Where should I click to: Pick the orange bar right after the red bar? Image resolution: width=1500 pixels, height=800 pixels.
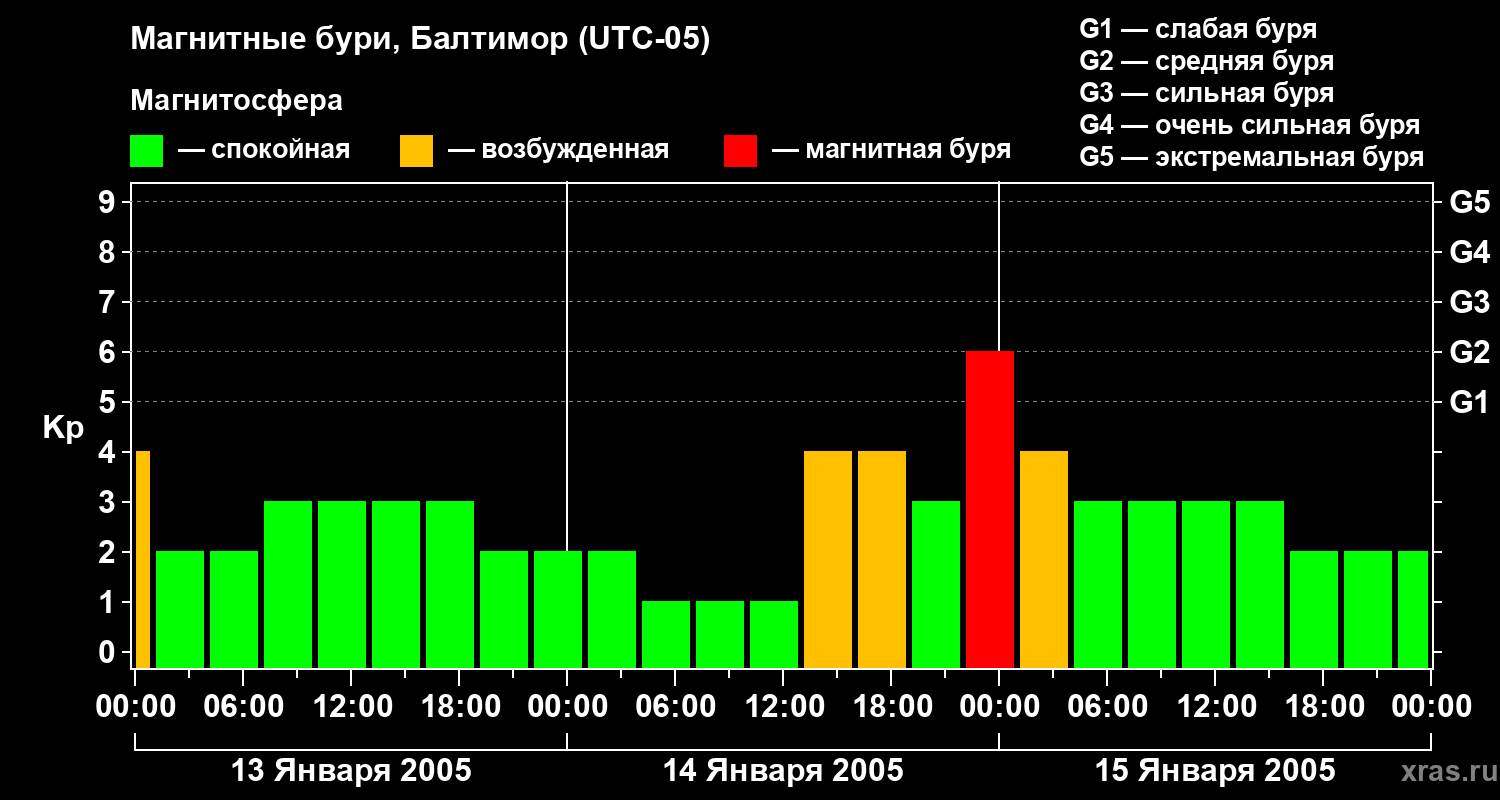[x=1044, y=560]
